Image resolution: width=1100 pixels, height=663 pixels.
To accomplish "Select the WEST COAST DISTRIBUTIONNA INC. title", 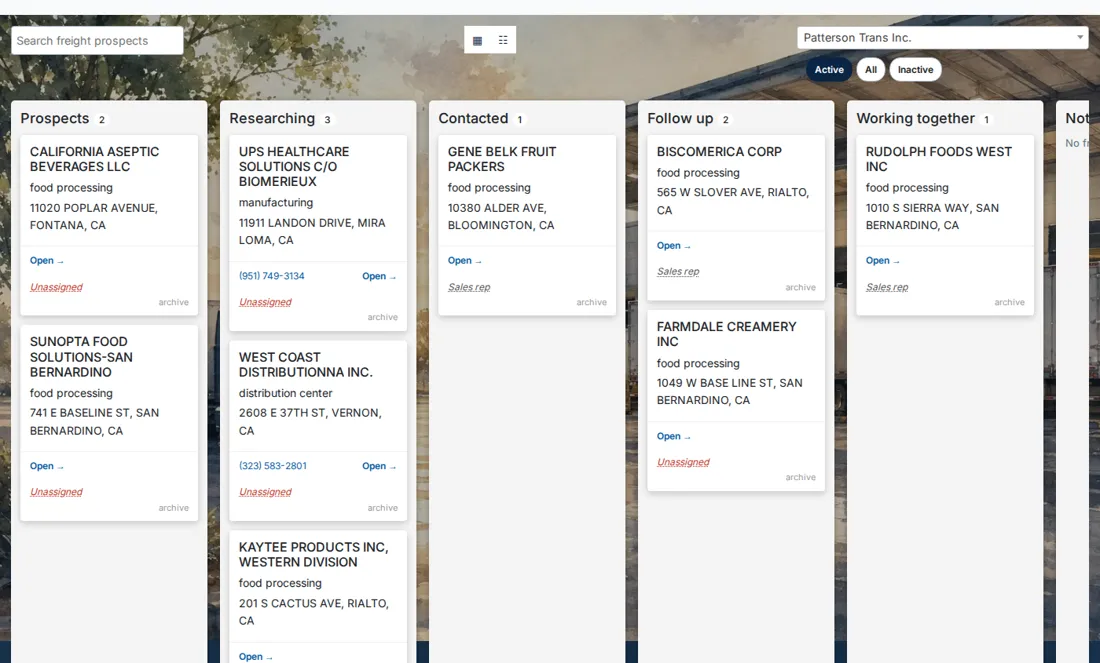I will tap(305, 365).
